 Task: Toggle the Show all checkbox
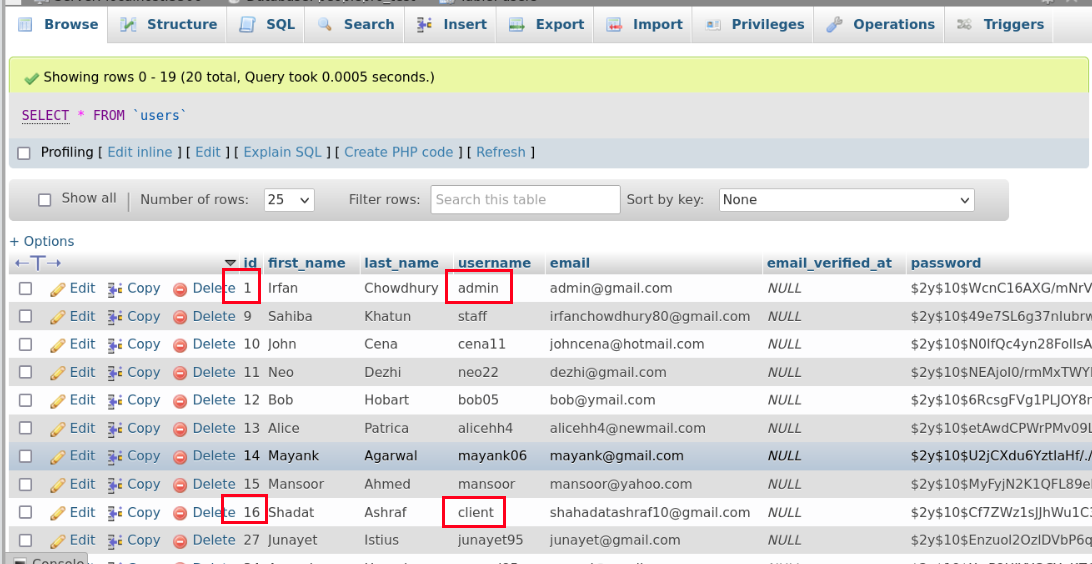(45, 200)
